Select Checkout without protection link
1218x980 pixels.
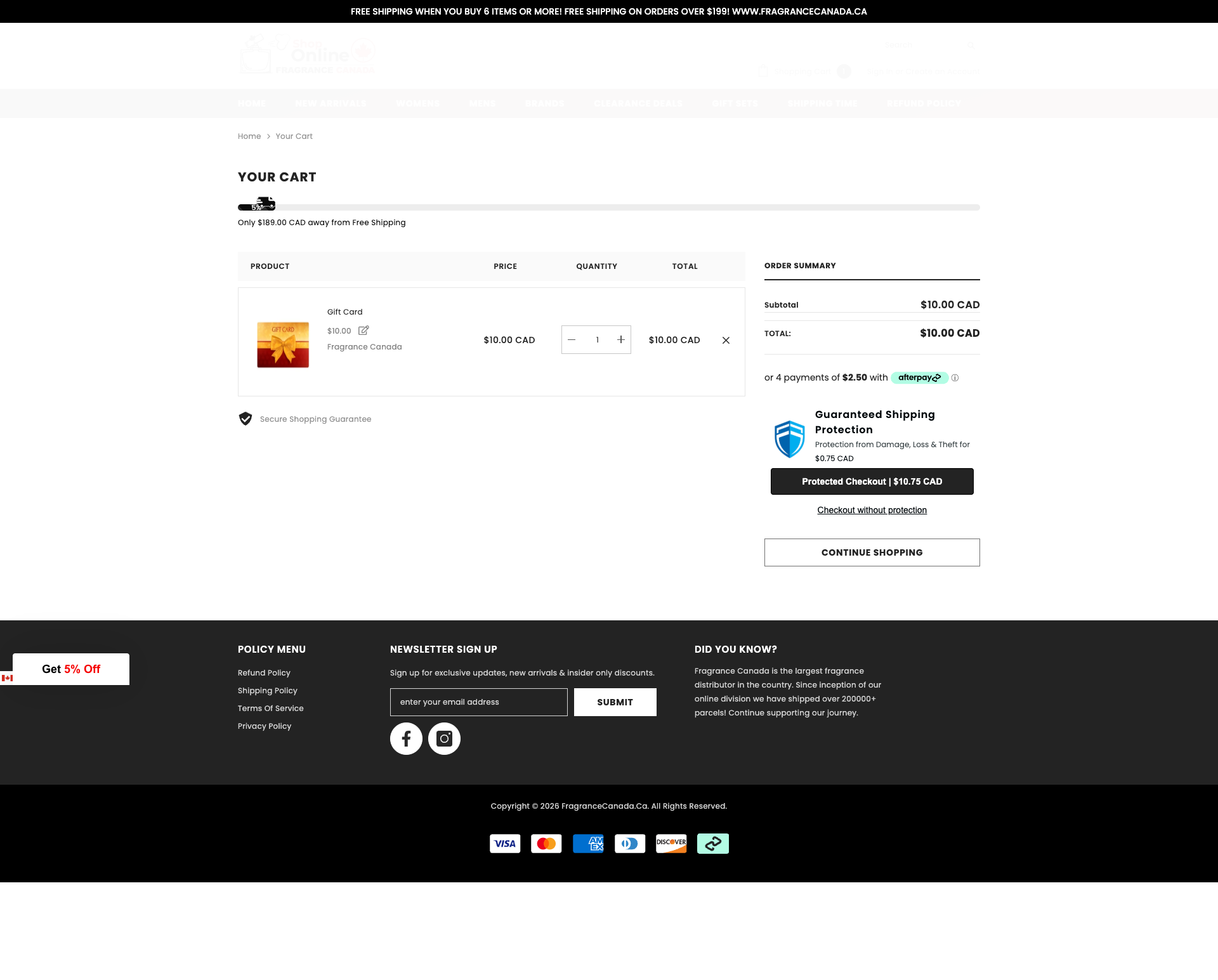pos(872,510)
